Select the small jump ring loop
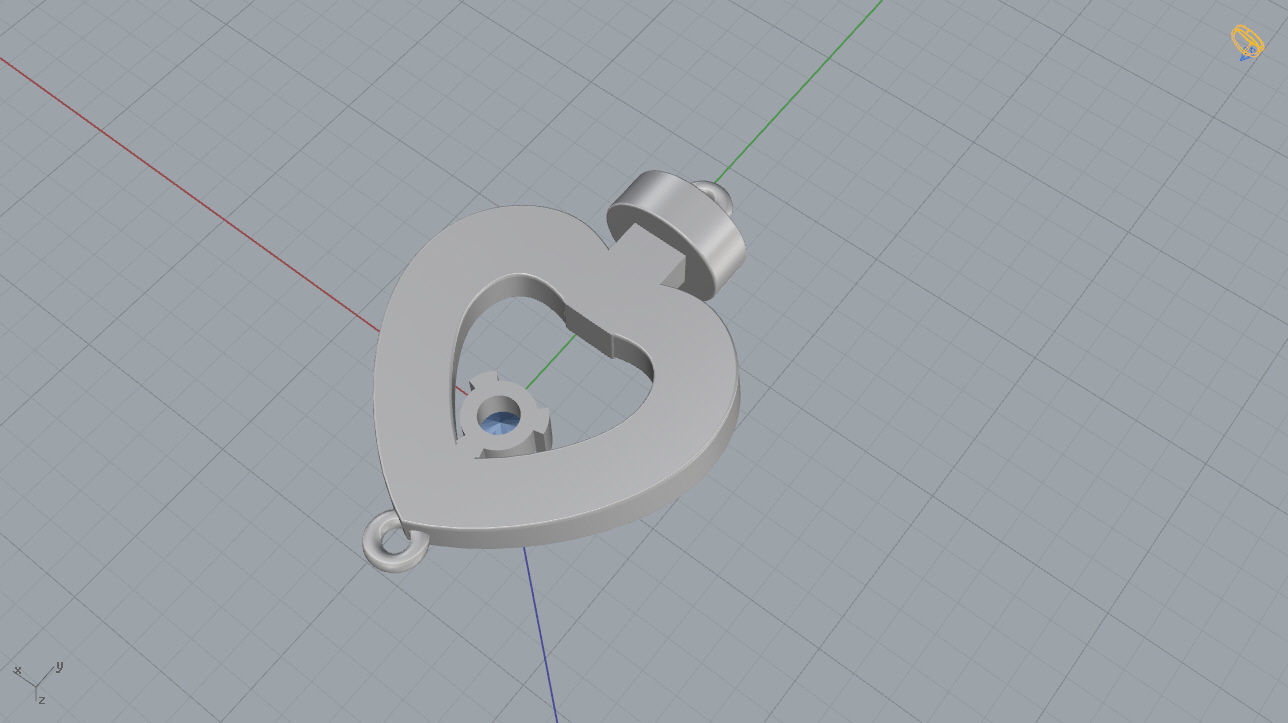The height and width of the screenshot is (723, 1288). (395, 543)
